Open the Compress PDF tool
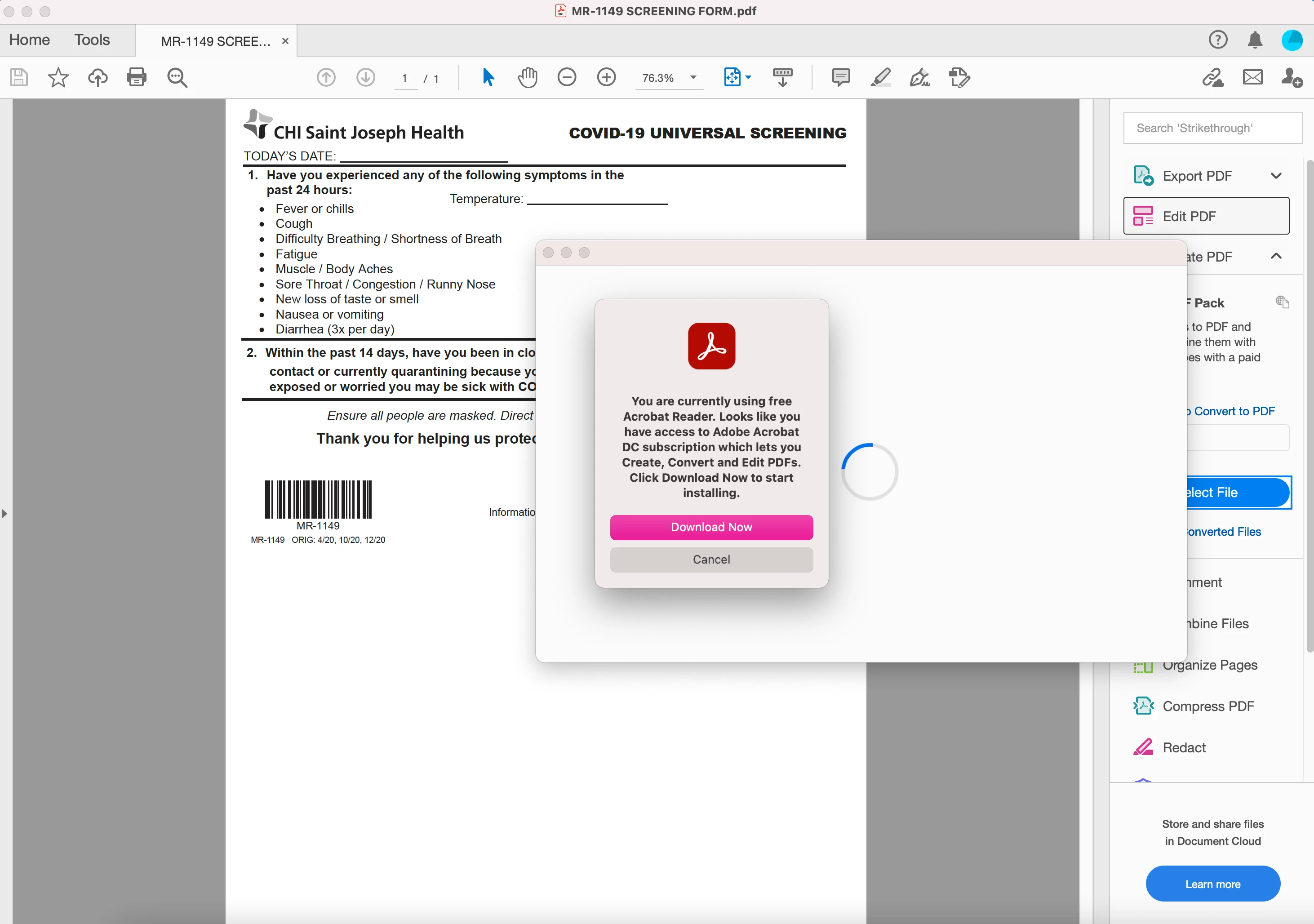The image size is (1314, 924). 1194,706
